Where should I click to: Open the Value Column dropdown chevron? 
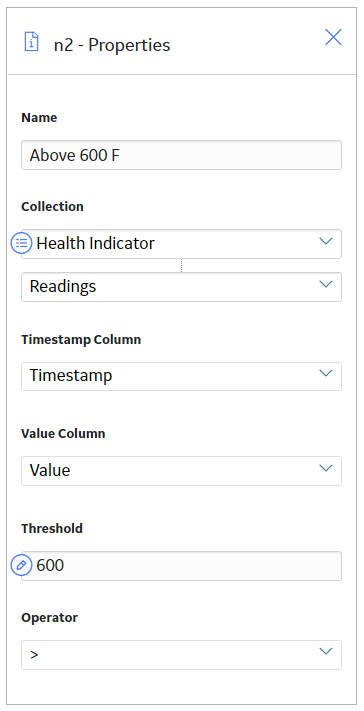click(x=326, y=468)
